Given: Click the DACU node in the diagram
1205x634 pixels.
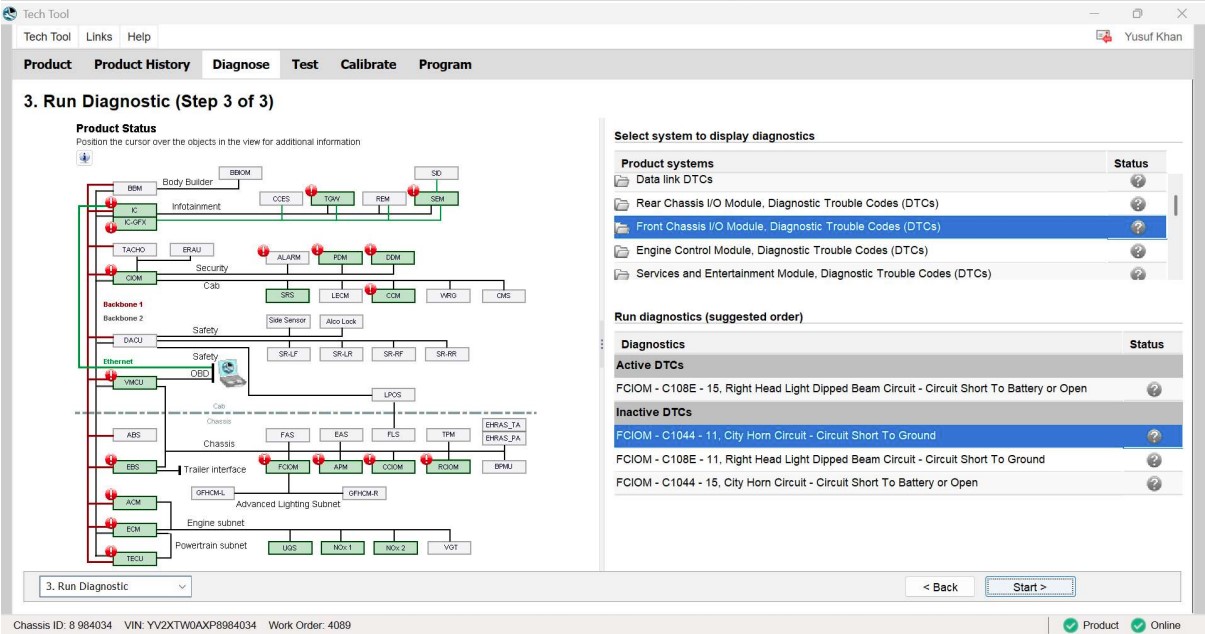Looking at the screenshot, I should (x=134, y=341).
